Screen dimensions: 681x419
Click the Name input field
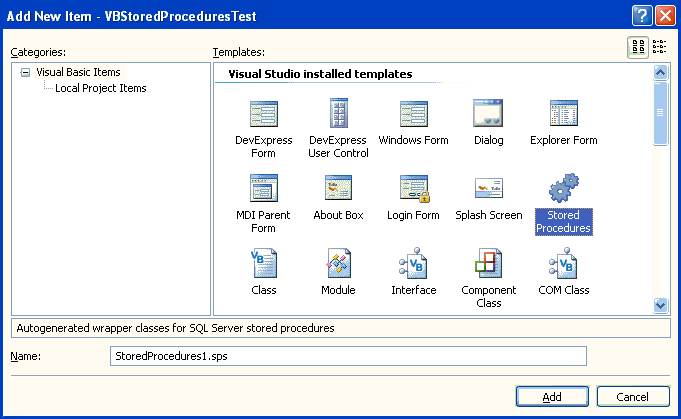point(348,356)
